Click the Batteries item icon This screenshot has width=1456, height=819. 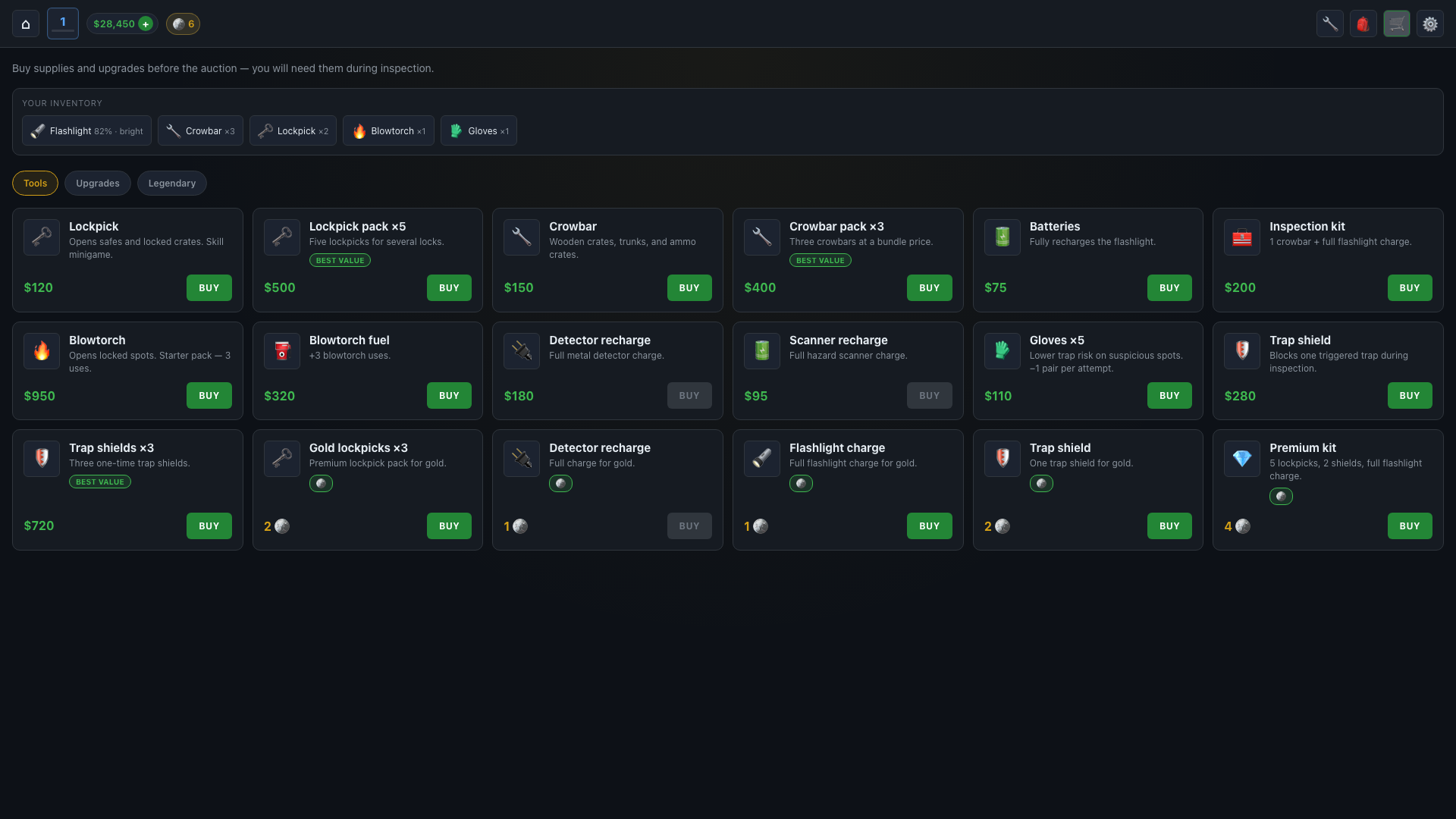(1003, 237)
